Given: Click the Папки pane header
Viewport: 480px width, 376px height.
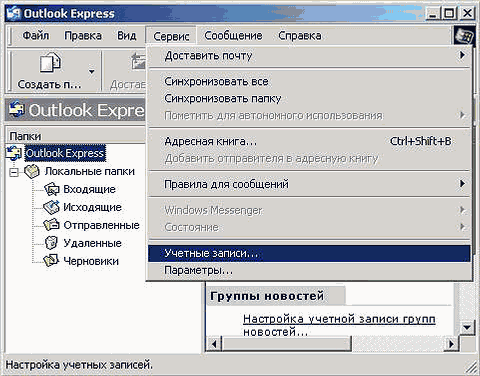Looking at the screenshot, I should [76, 136].
